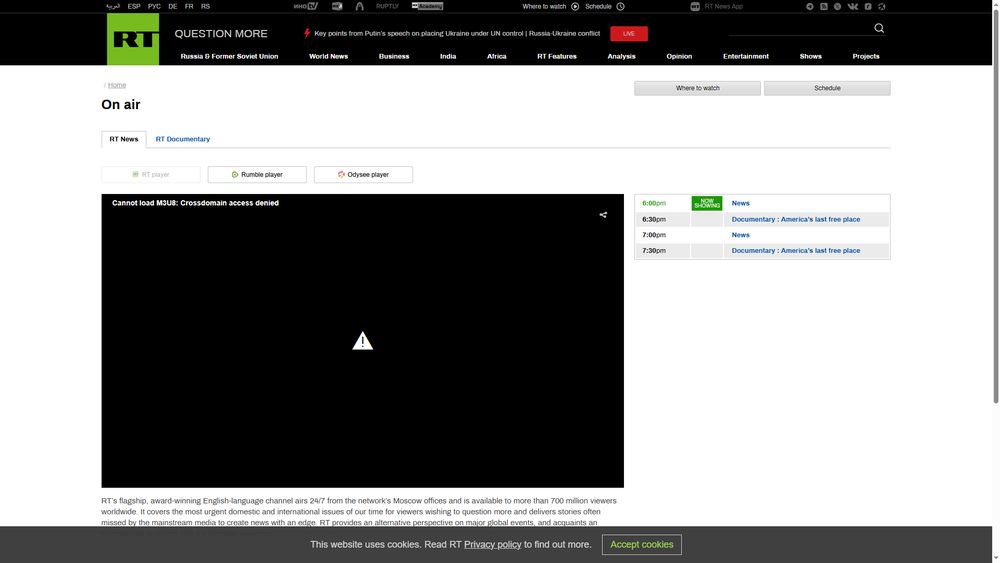Viewport: 1000px width, 563px height.
Task: Click the warning triangle in the video
Action: click(362, 340)
